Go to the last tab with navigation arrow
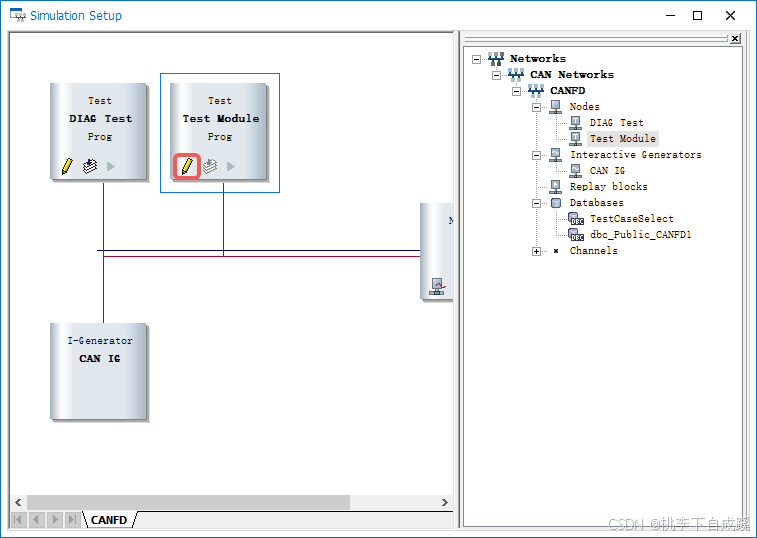The image size is (757, 538). (x=72, y=520)
